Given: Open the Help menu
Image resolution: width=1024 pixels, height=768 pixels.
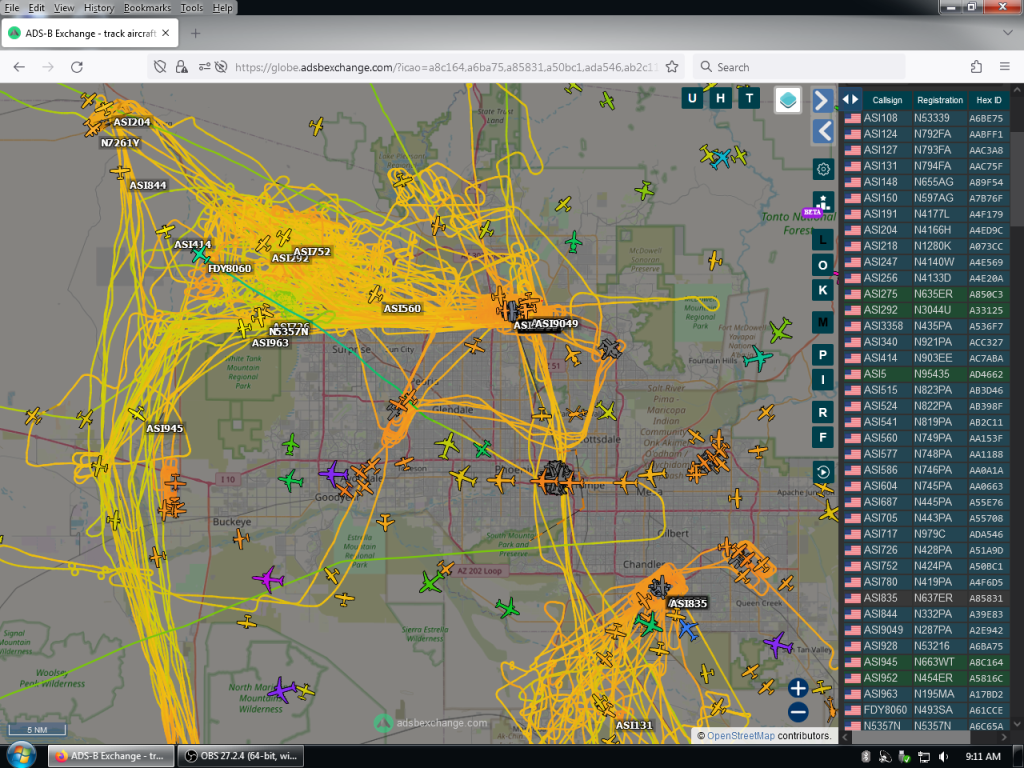Looking at the screenshot, I should pyautogui.click(x=222, y=8).
